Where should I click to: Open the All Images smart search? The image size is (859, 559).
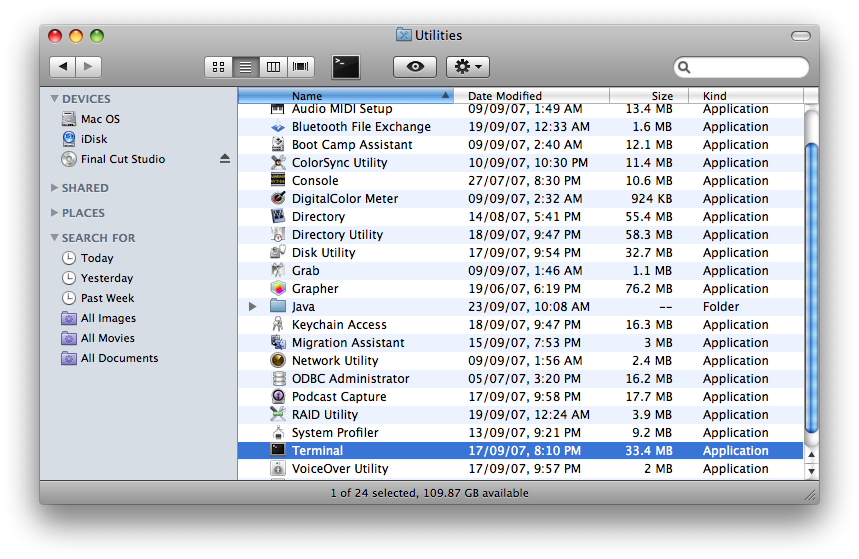(108, 318)
